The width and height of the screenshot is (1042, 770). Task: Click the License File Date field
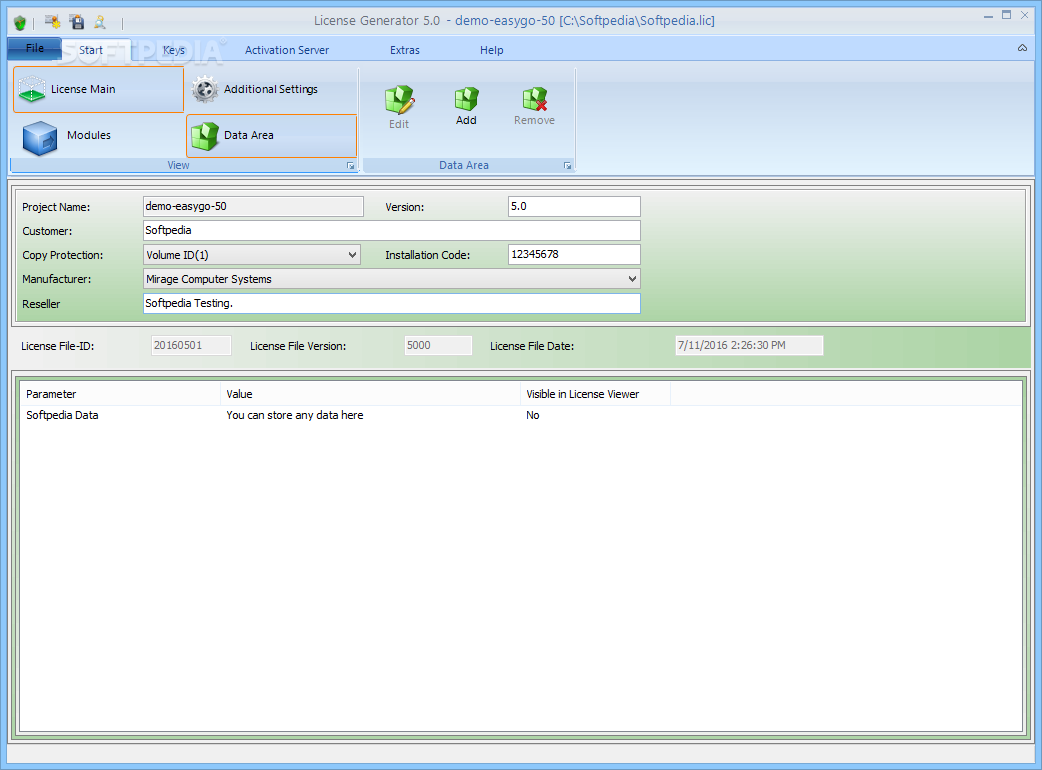749,345
